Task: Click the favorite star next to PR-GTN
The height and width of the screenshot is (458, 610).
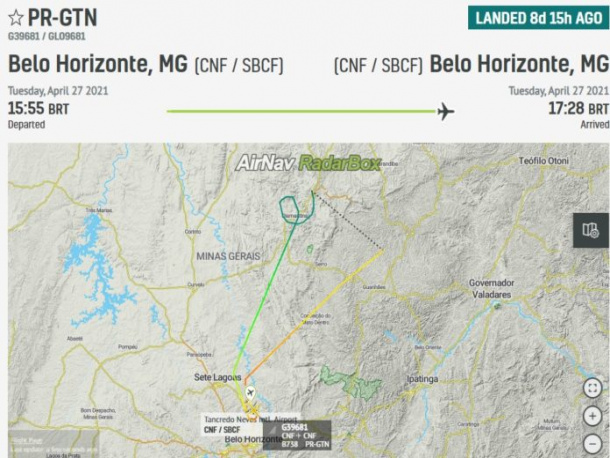Action: [x=16, y=18]
